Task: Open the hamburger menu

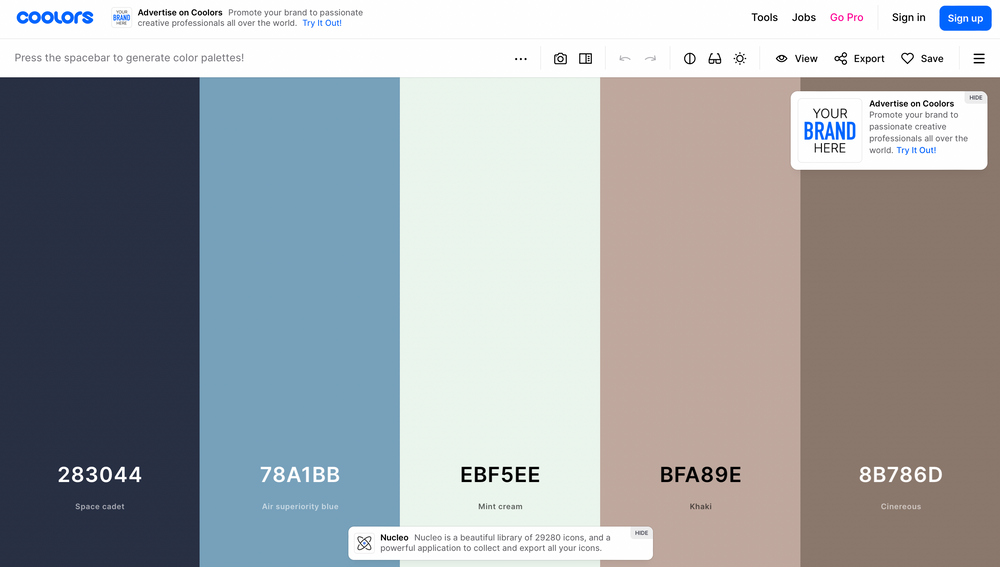Action: click(979, 59)
